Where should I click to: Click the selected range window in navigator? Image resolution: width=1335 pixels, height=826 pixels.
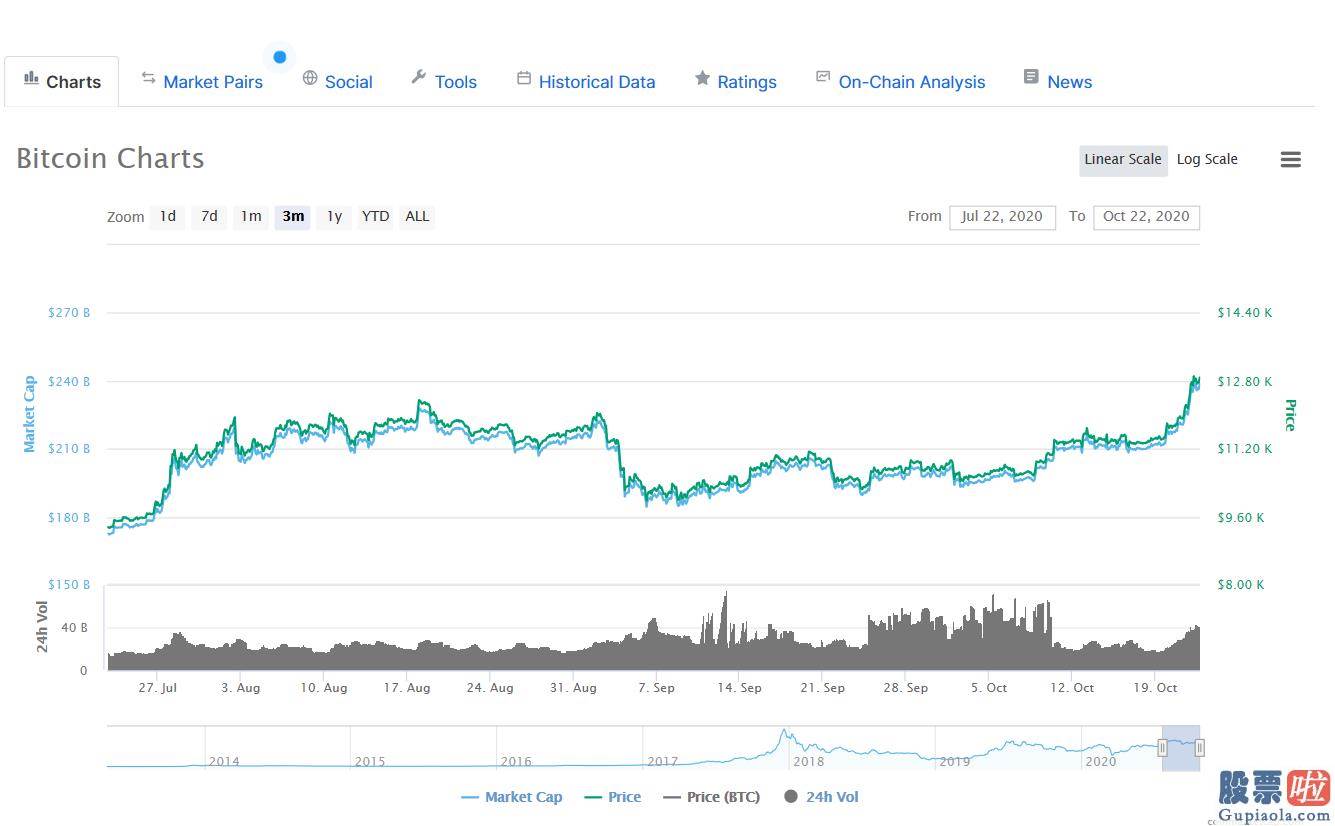[1181, 748]
